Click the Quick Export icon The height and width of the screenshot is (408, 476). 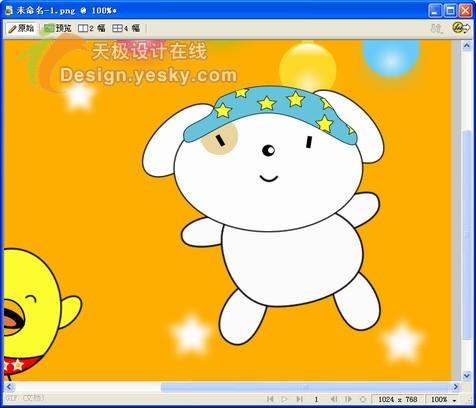pyautogui.click(x=461, y=28)
